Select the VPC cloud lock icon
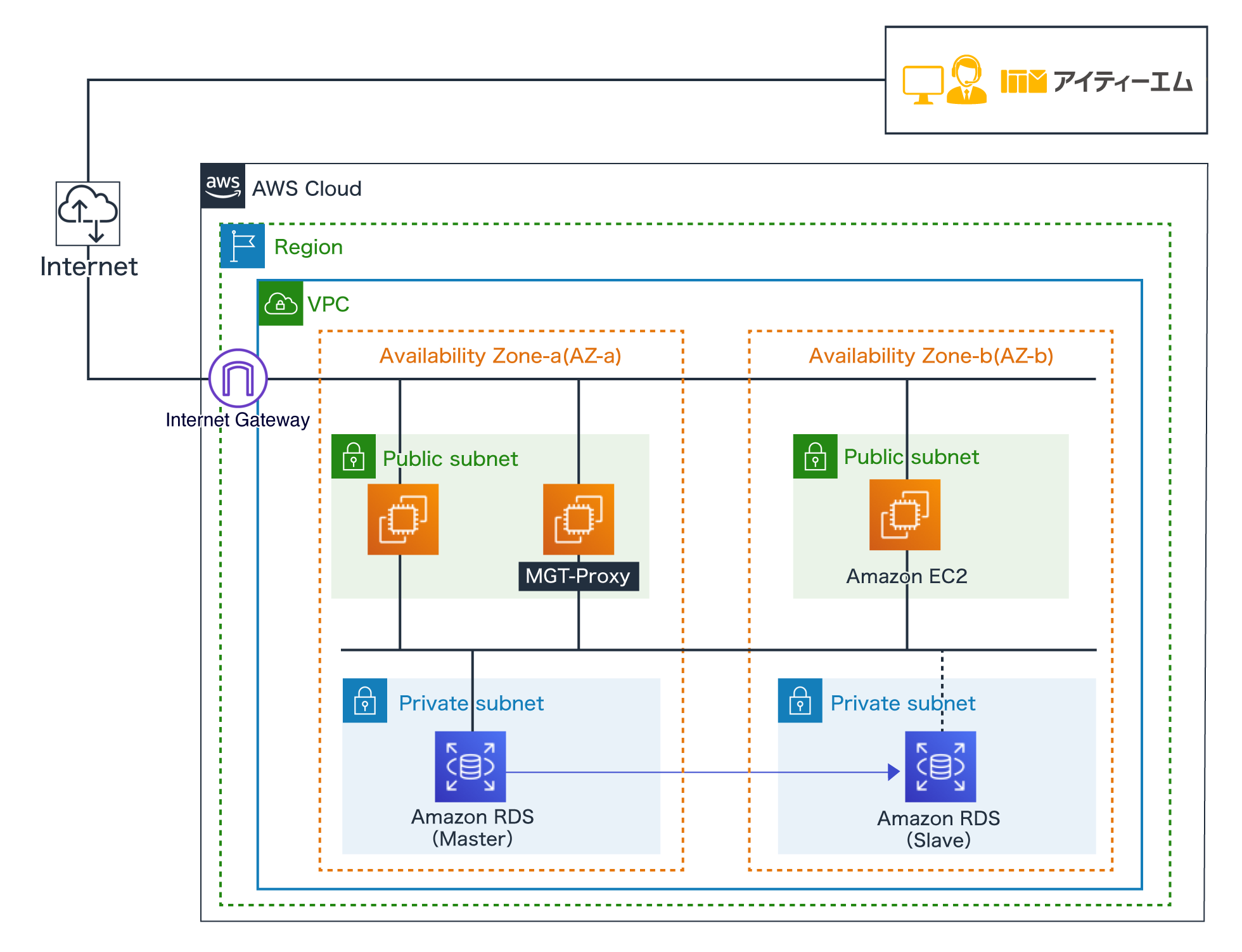The width and height of the screenshot is (1242, 952). click(x=281, y=303)
